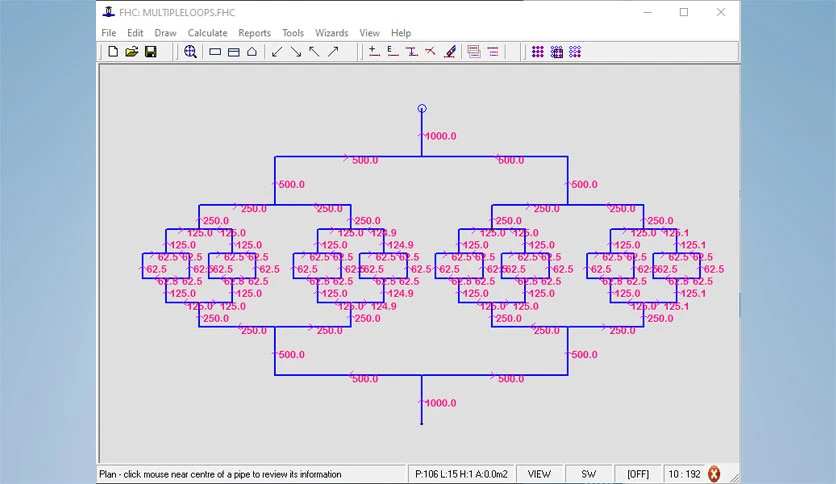Viewport: 836px width, 484px height.
Task: Choose the up-left arrow tool
Action: click(x=314, y=52)
